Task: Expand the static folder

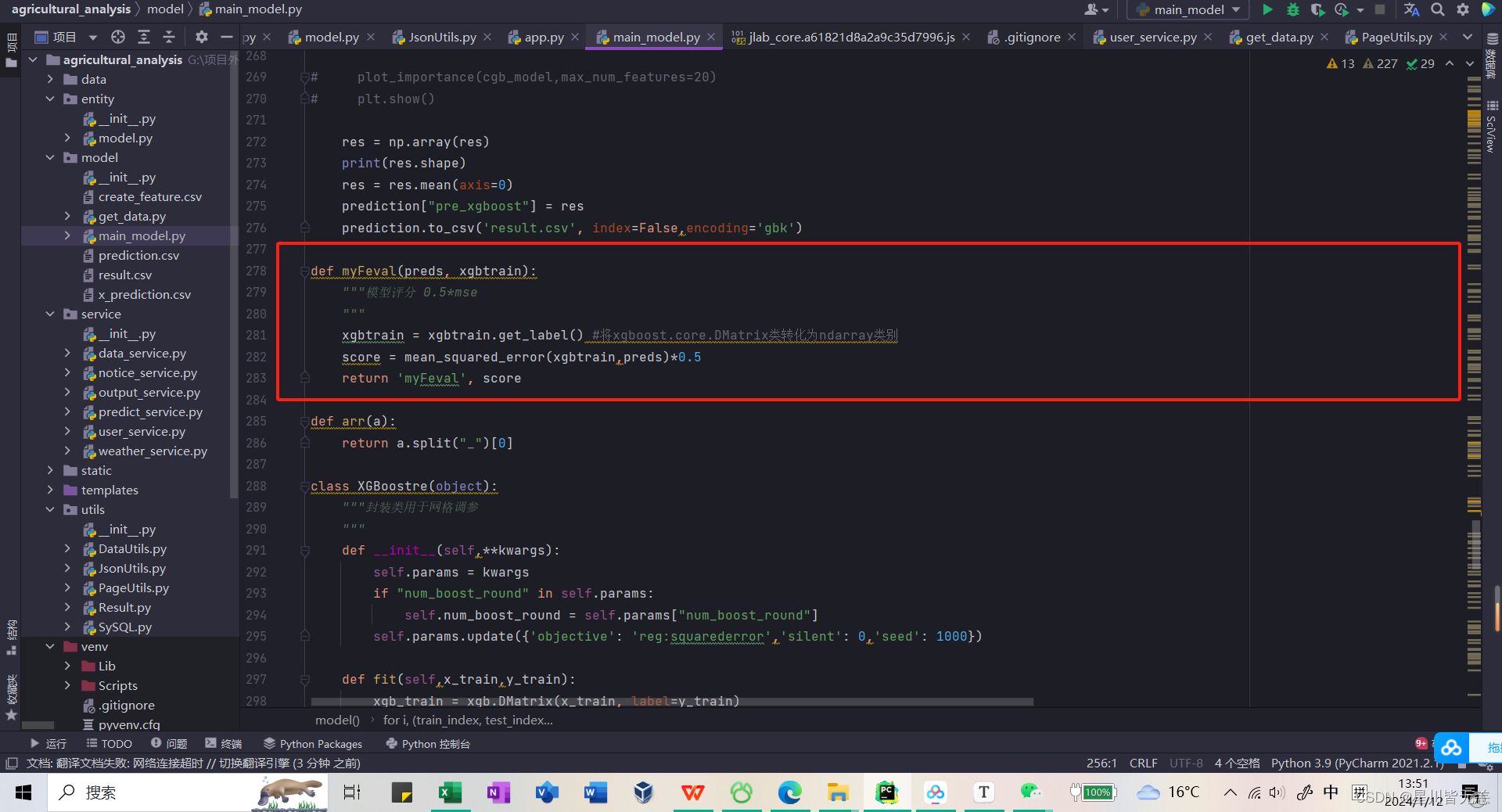Action: click(x=50, y=470)
